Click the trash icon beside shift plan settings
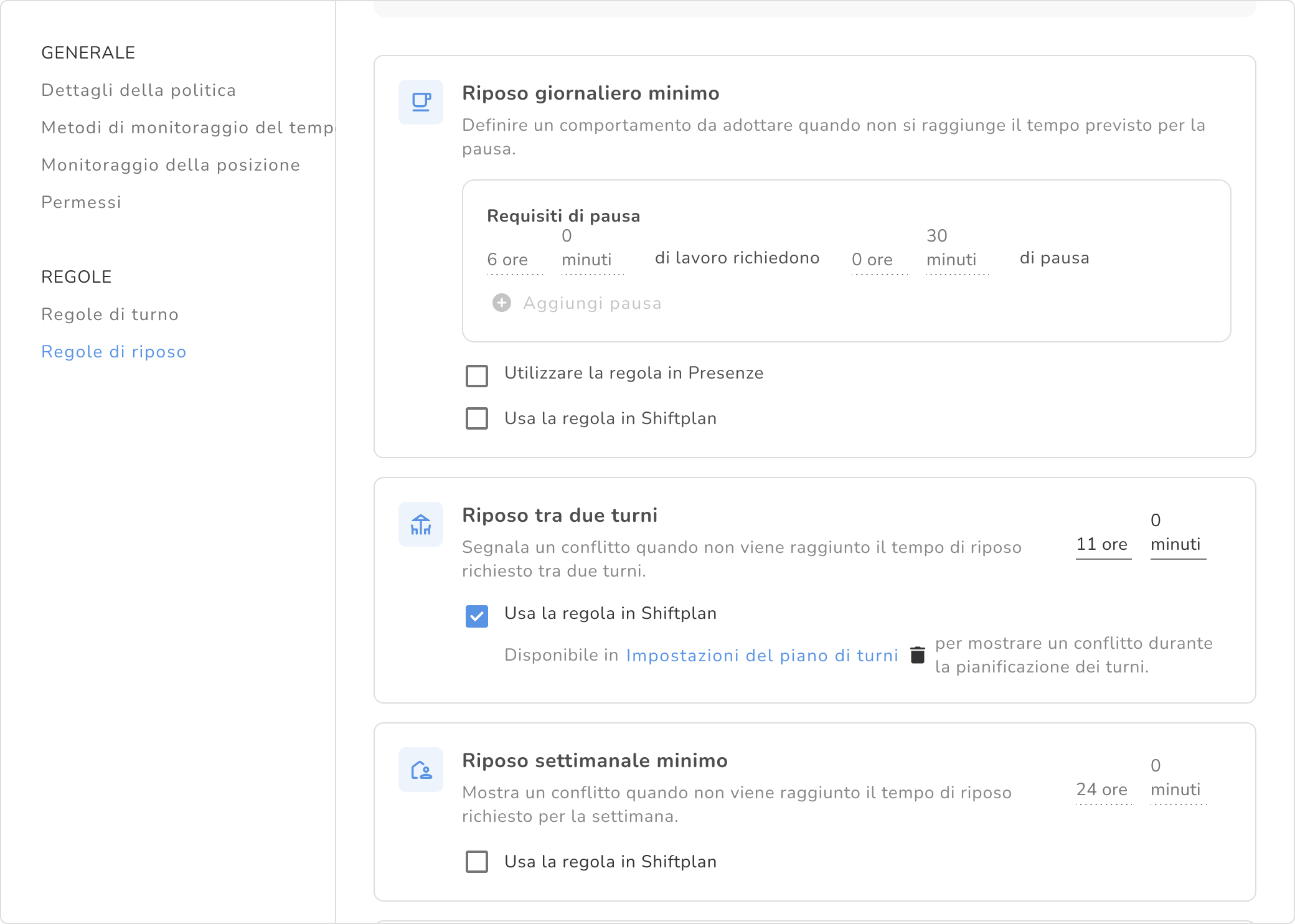1295x924 pixels. pos(917,655)
